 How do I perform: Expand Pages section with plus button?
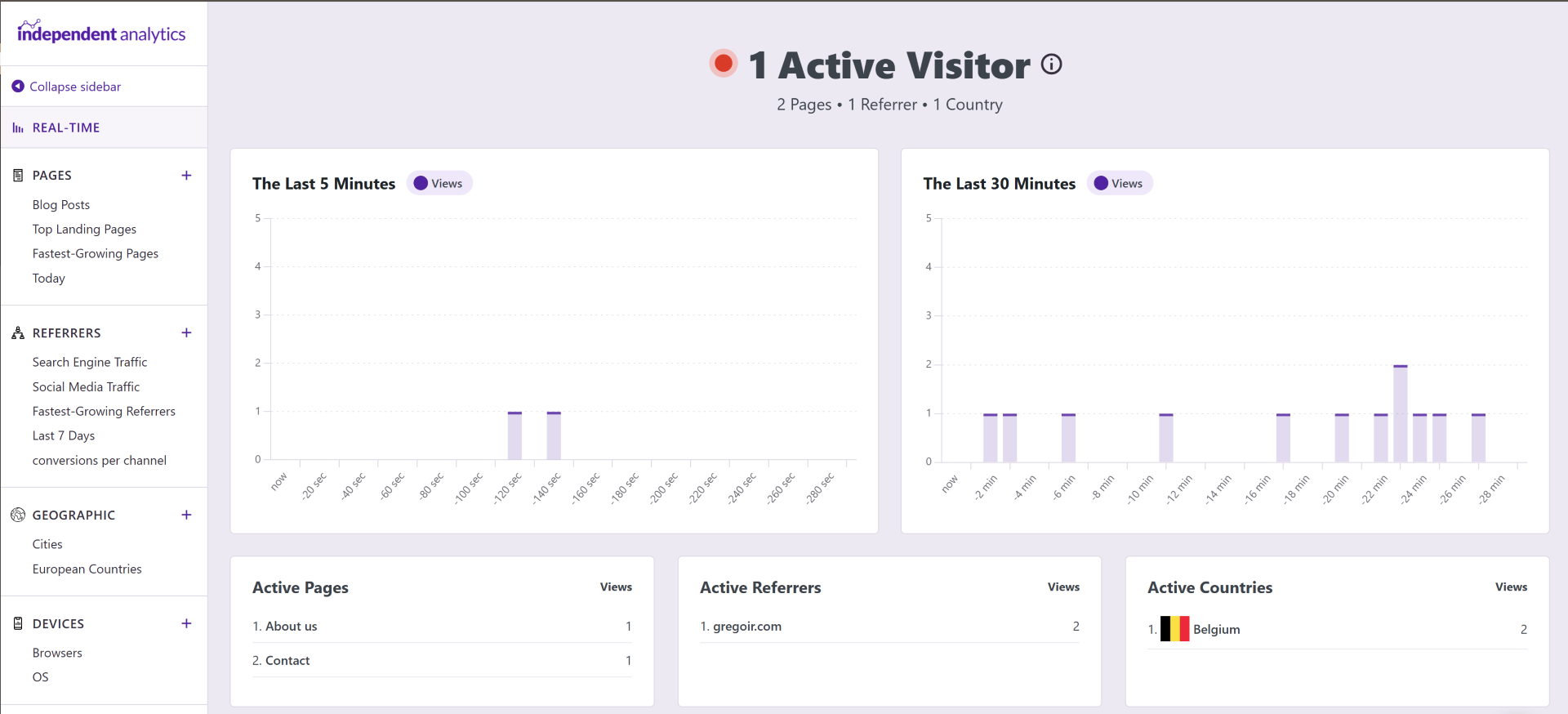[186, 176]
